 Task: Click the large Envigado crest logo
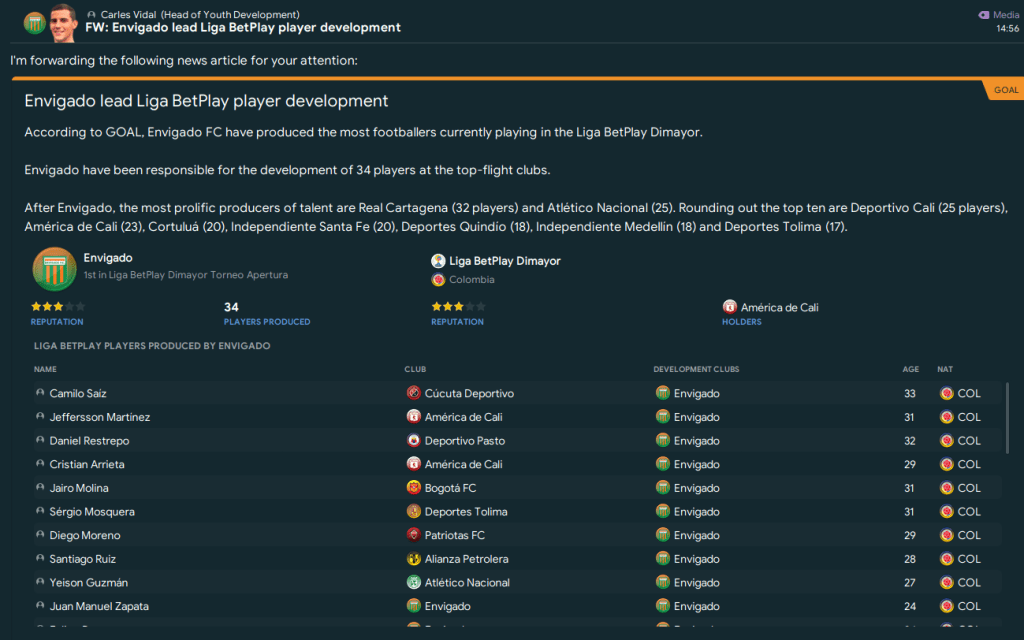point(54,269)
